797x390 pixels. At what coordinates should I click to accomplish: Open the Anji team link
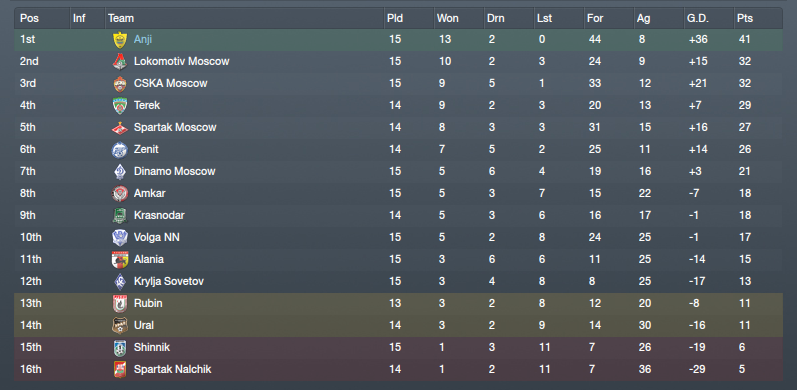click(143, 39)
